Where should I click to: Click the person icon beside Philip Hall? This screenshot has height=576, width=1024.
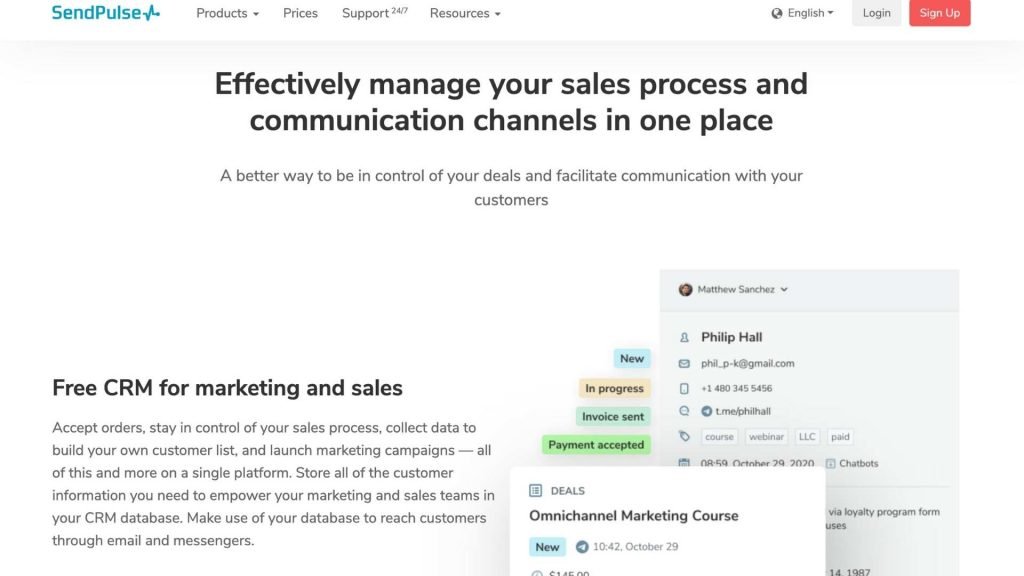click(x=684, y=337)
